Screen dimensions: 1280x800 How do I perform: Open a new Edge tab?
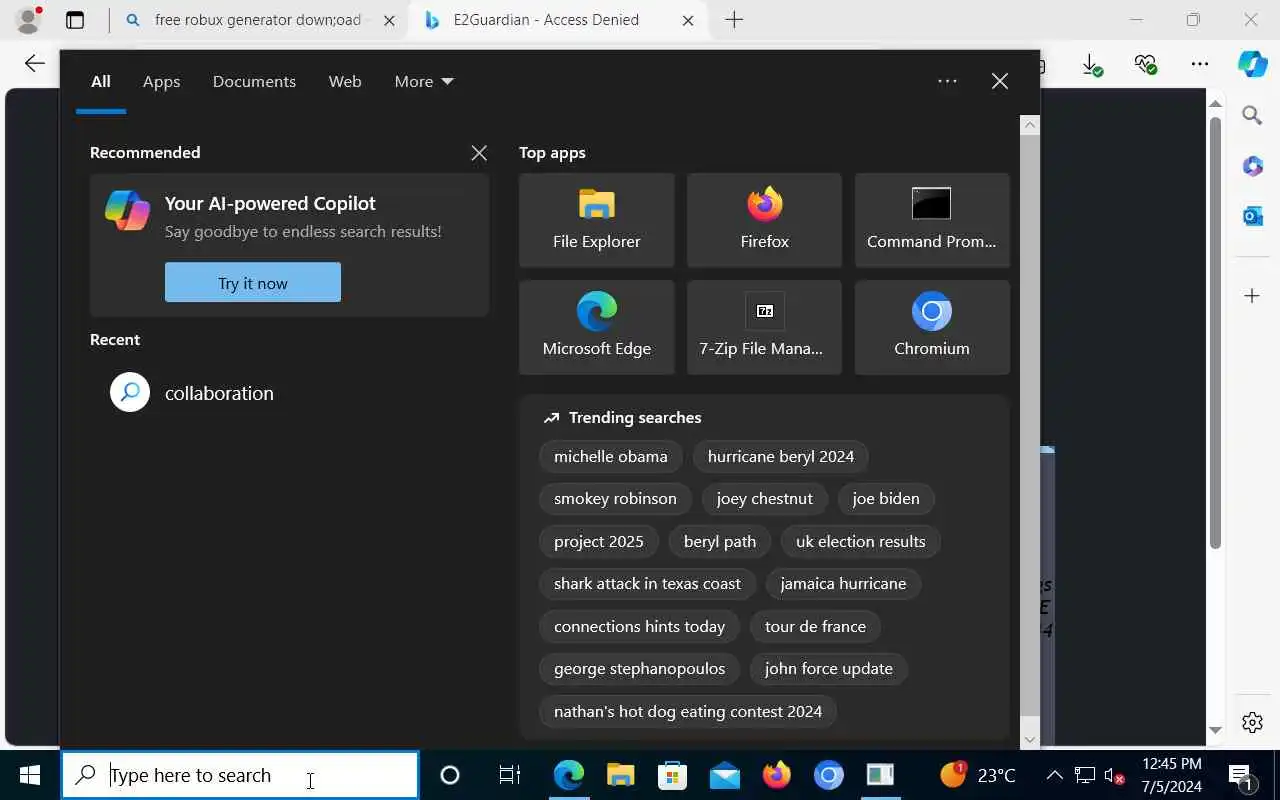734,20
